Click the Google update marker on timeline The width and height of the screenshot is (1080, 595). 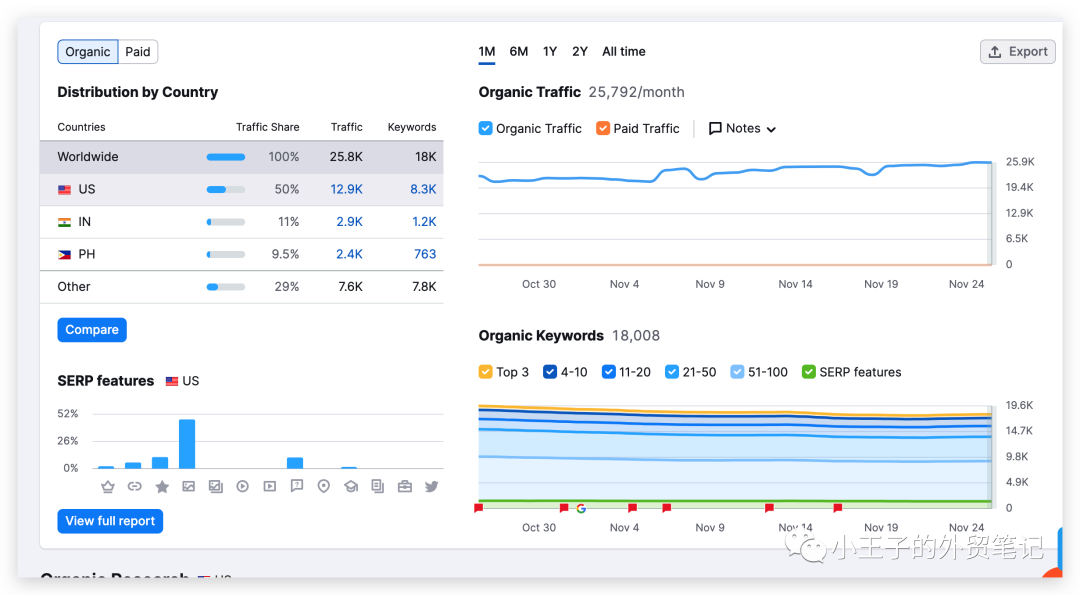[581, 508]
